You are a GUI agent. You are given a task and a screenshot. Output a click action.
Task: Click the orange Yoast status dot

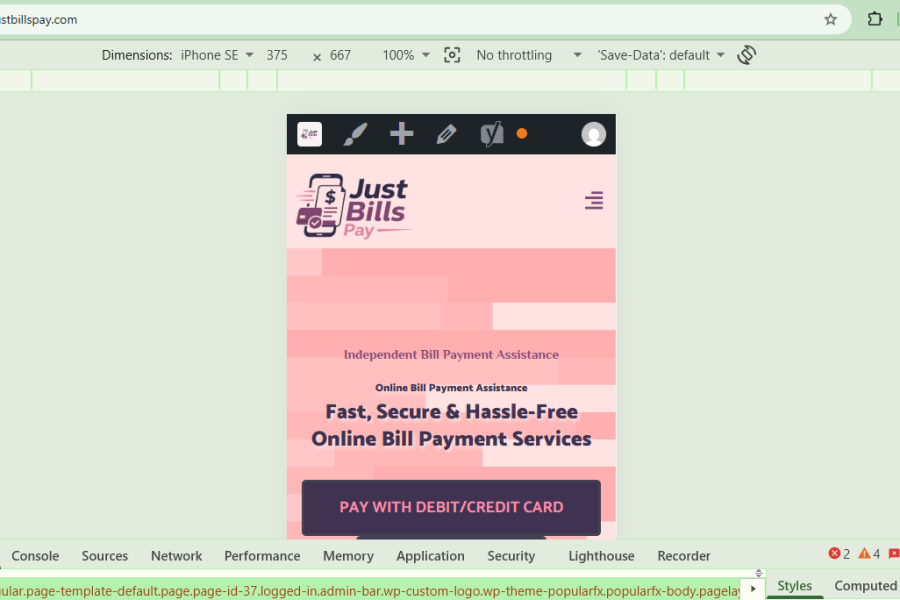click(522, 134)
